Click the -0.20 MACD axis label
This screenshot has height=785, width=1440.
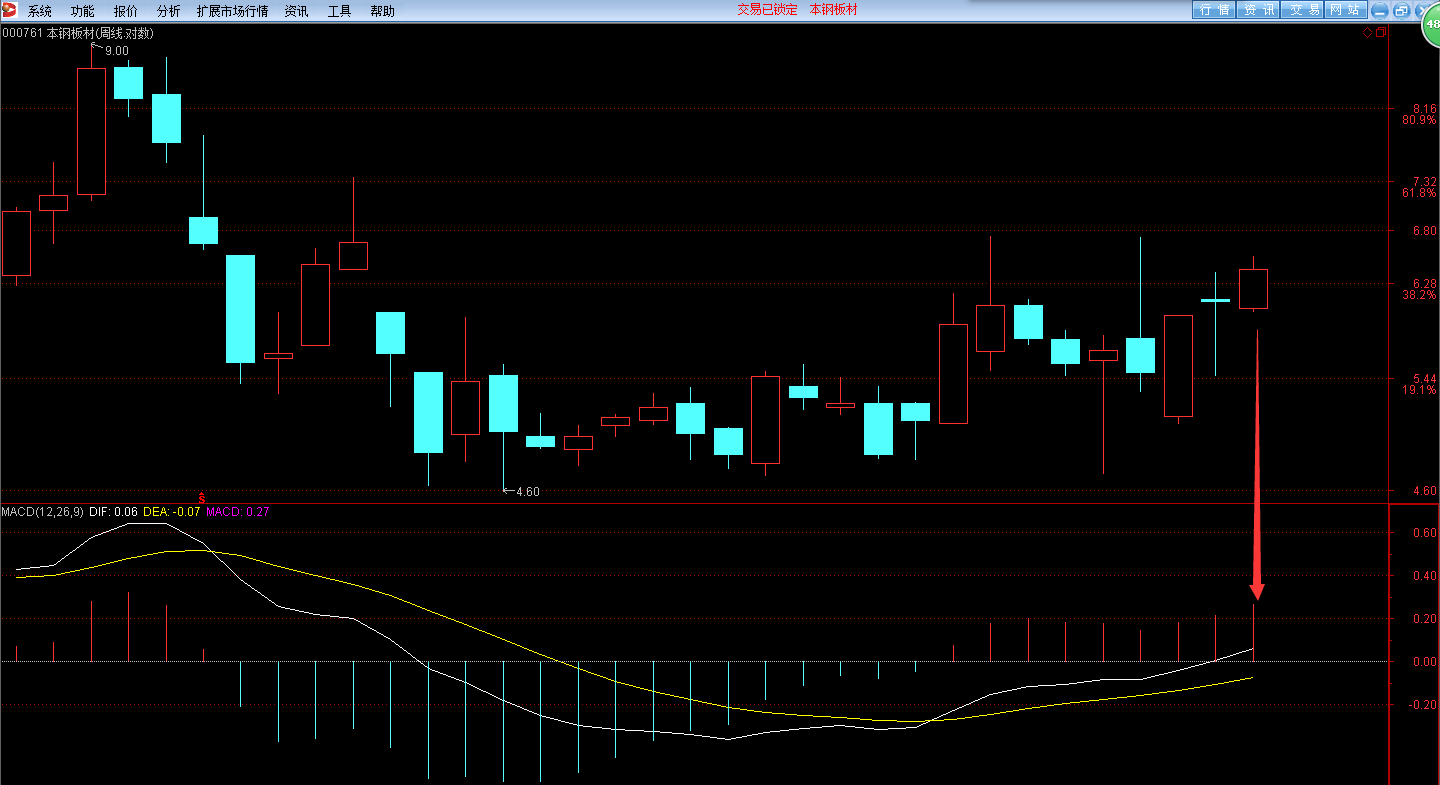(x=1422, y=705)
